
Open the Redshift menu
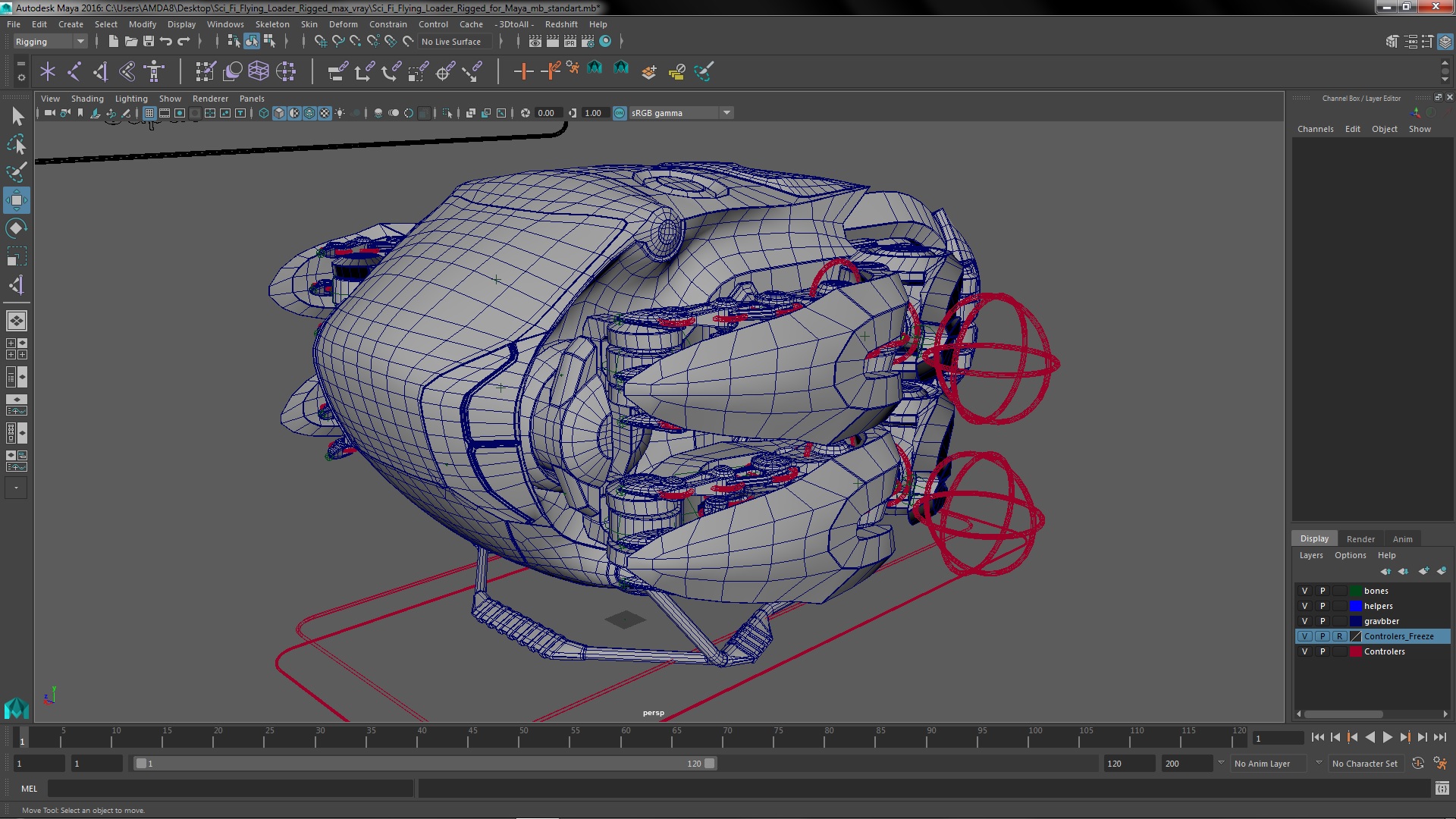[561, 24]
